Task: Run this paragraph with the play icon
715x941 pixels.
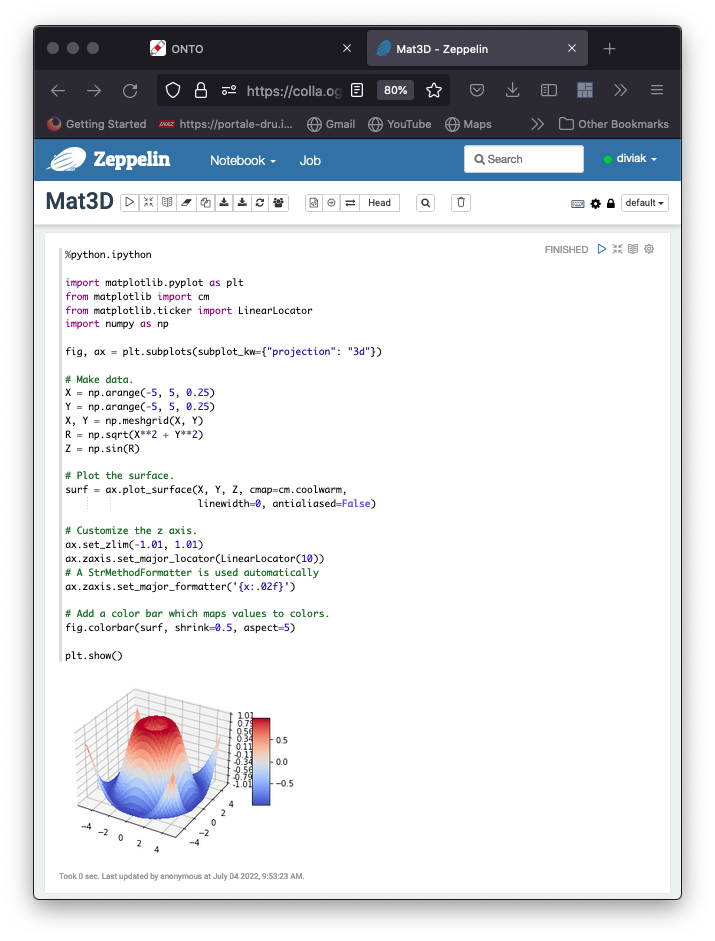Action: 601,249
